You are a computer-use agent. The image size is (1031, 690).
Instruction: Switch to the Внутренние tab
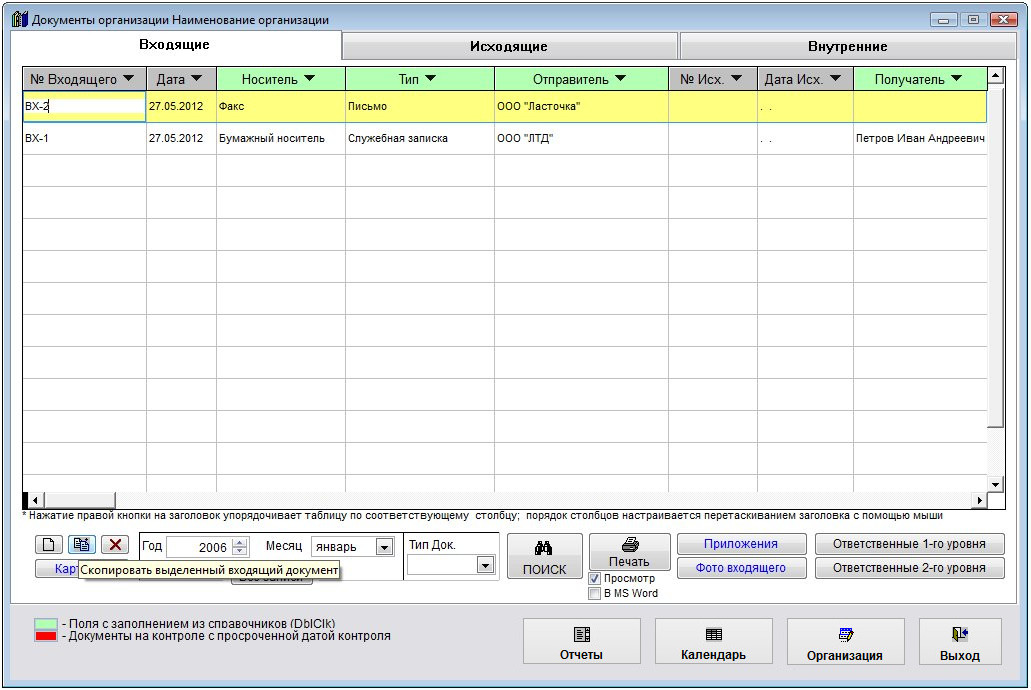click(848, 47)
